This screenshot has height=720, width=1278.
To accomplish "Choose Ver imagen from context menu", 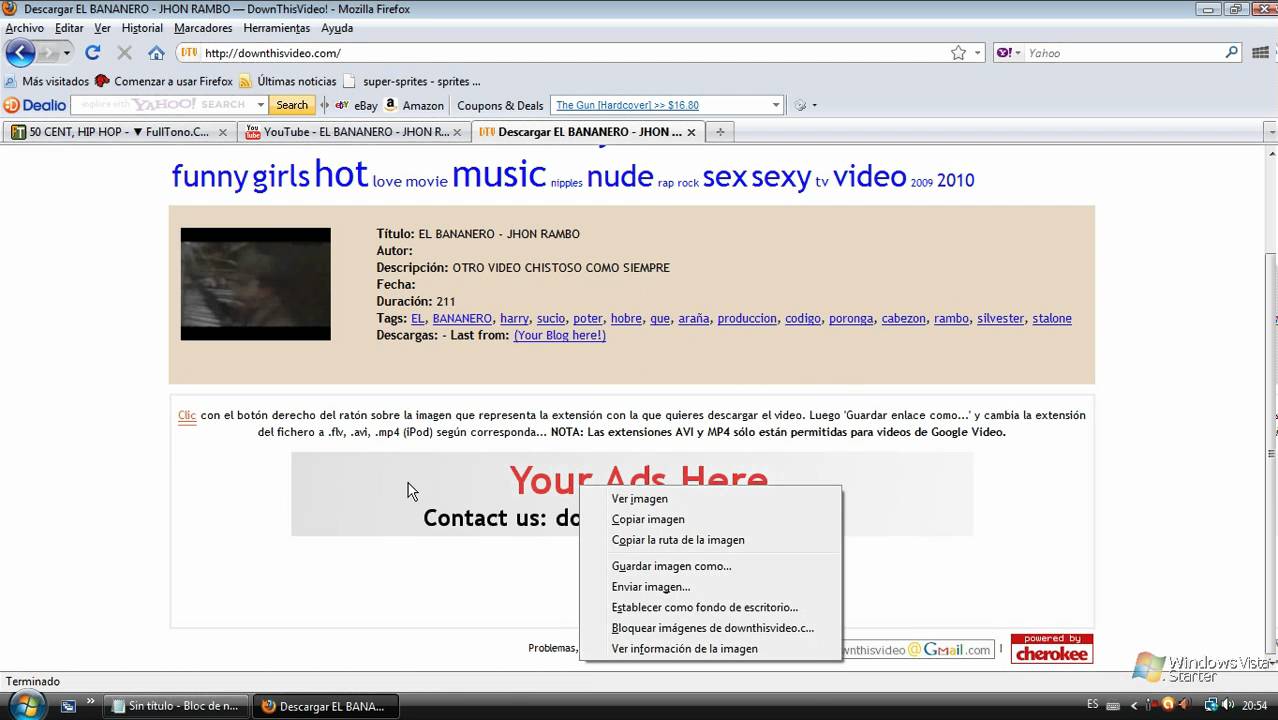I will [x=711, y=499].
